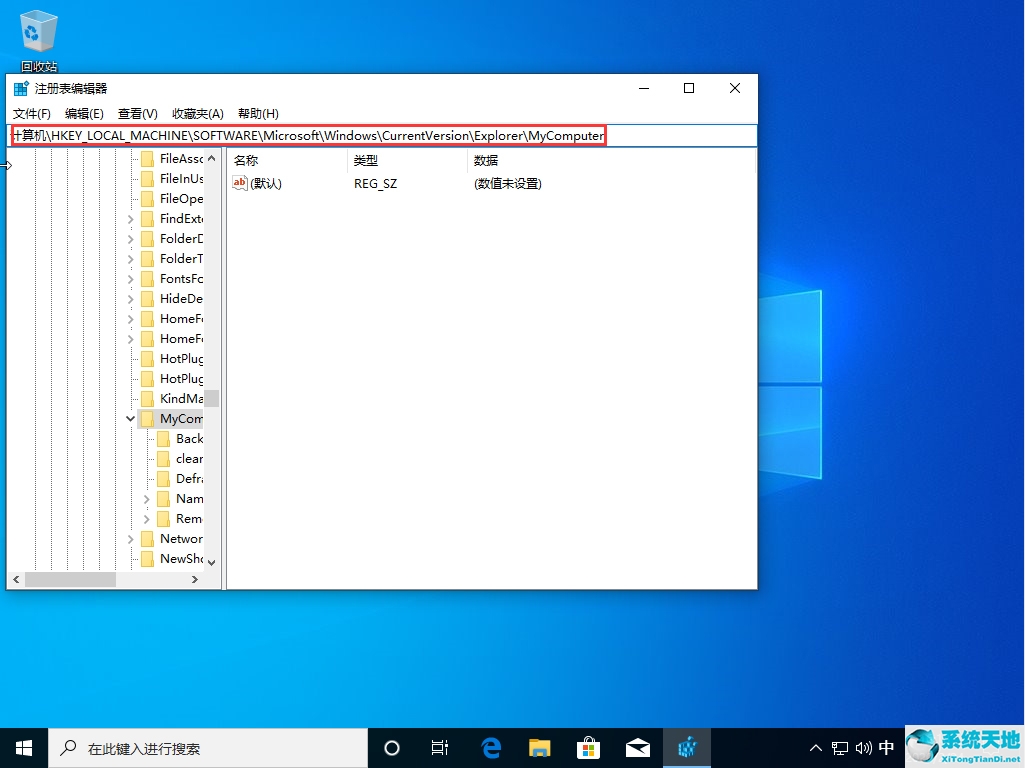Select the Recycle Bin desktop icon
This screenshot has height=768, width=1025.
point(38,30)
